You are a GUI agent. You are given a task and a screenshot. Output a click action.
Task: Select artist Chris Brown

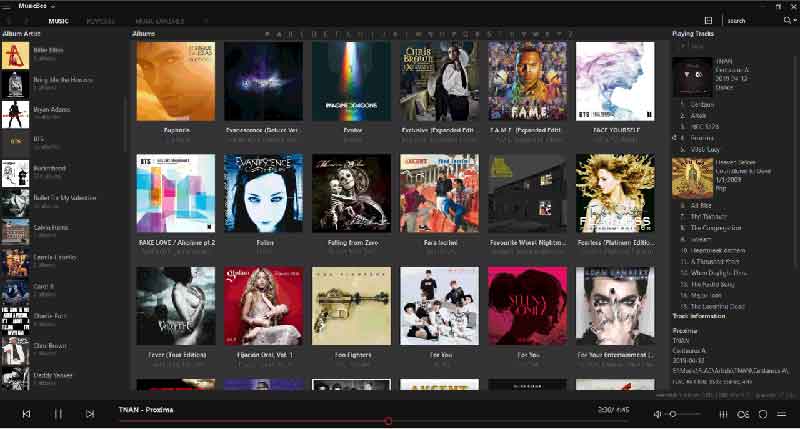coord(61,349)
